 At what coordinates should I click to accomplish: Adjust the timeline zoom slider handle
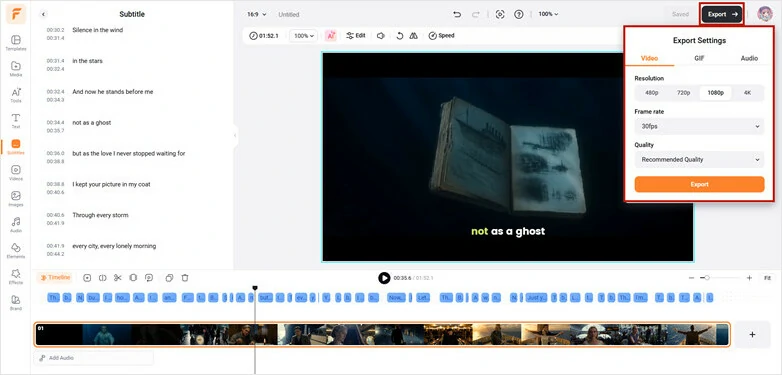pyautogui.click(x=707, y=278)
